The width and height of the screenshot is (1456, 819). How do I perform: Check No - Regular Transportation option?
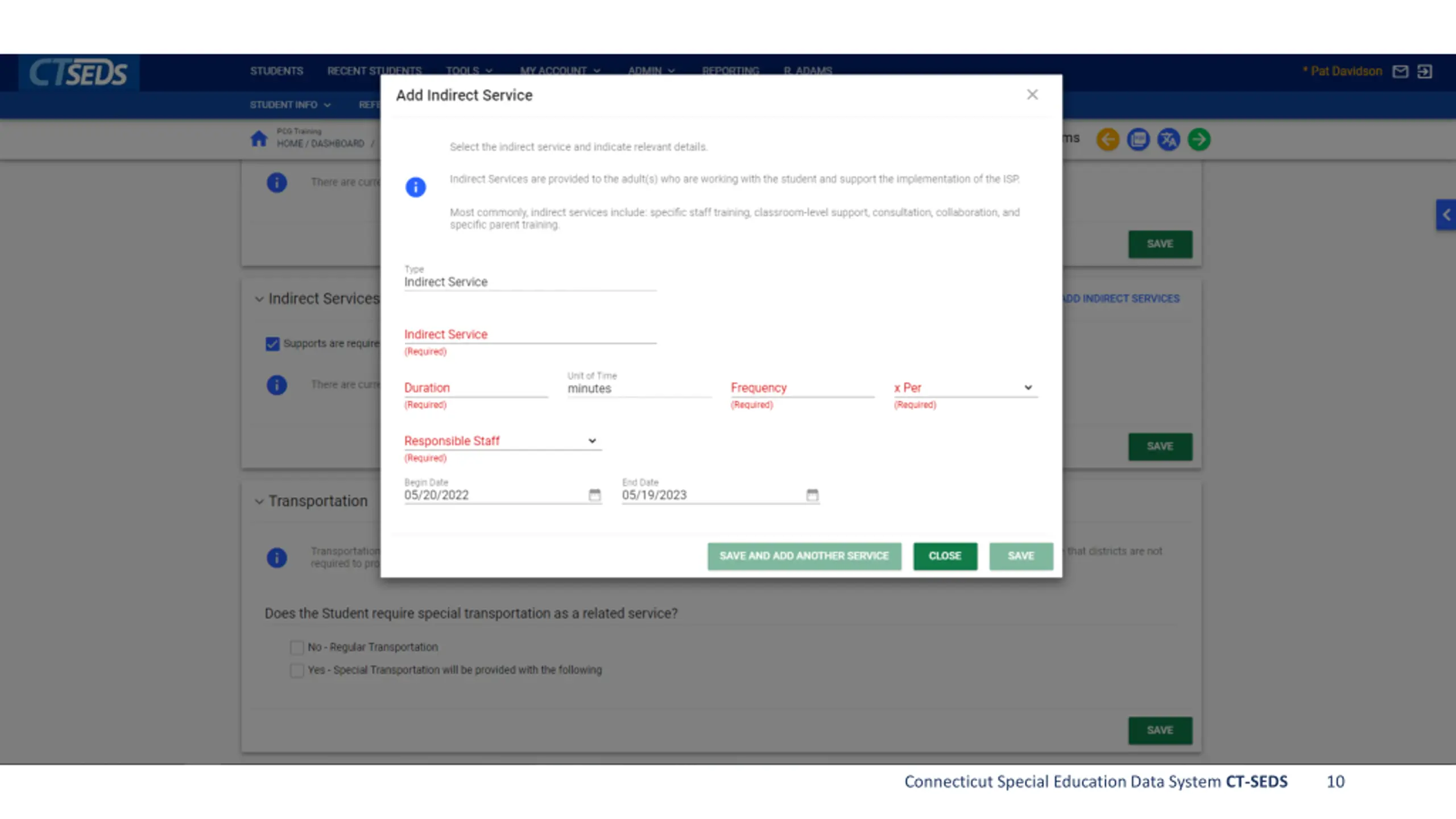pos(297,647)
